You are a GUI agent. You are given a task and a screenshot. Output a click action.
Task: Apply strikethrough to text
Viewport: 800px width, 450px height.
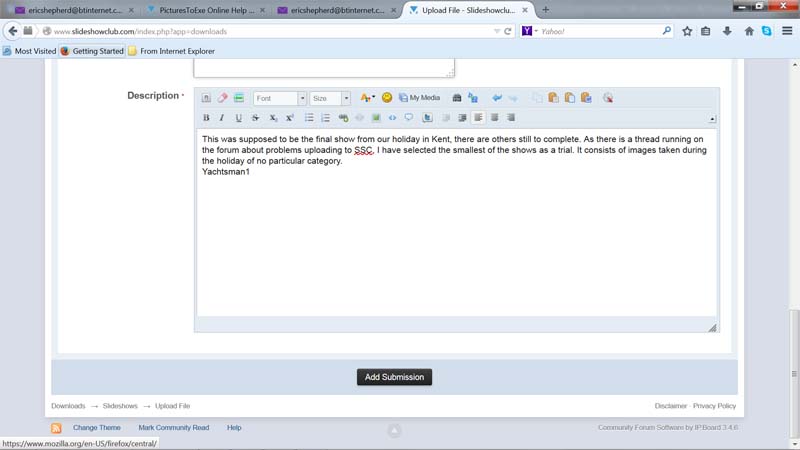256,118
